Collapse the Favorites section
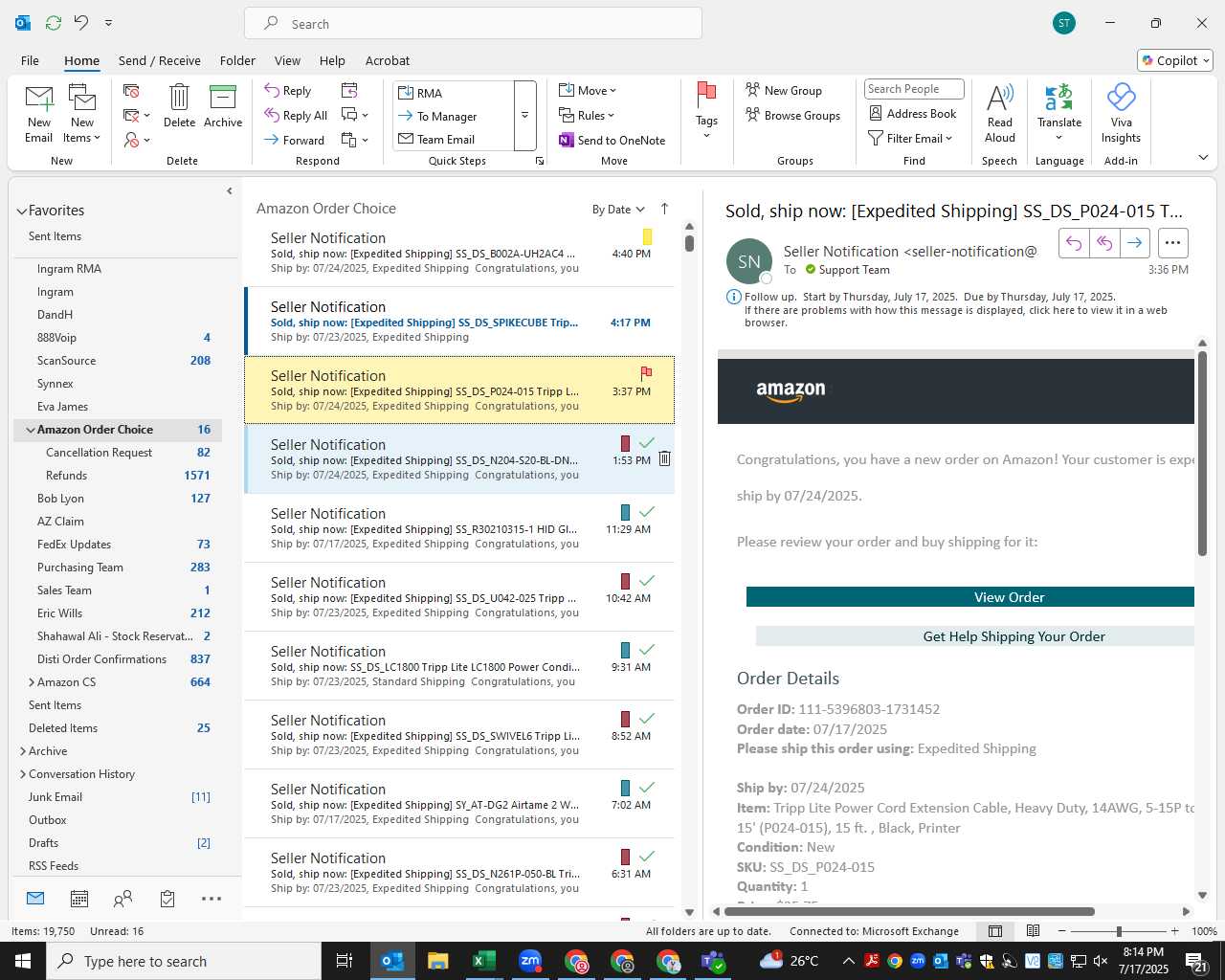Image resolution: width=1225 pixels, height=980 pixels. pos(22,211)
